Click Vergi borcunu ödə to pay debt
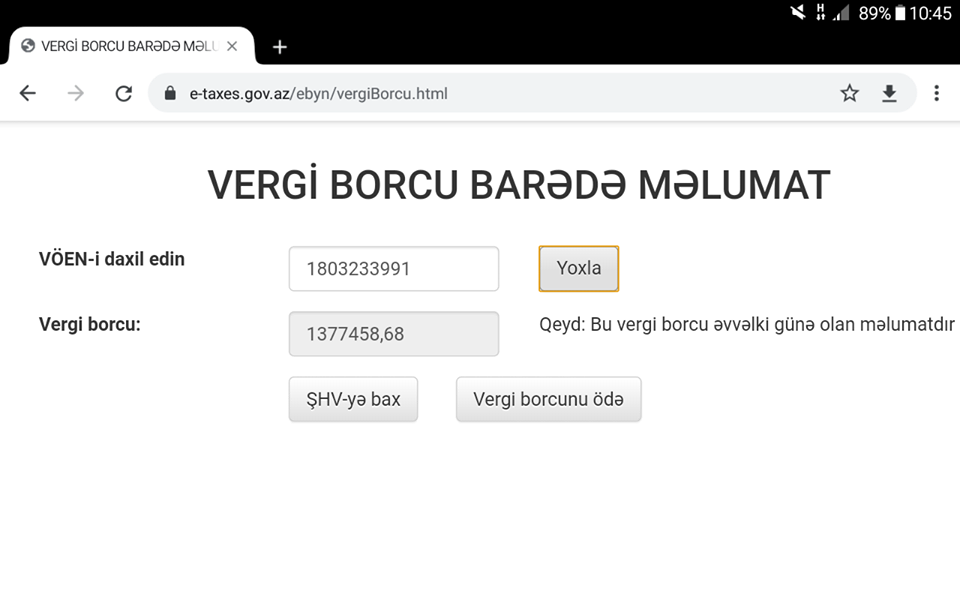The image size is (960, 600). point(548,398)
